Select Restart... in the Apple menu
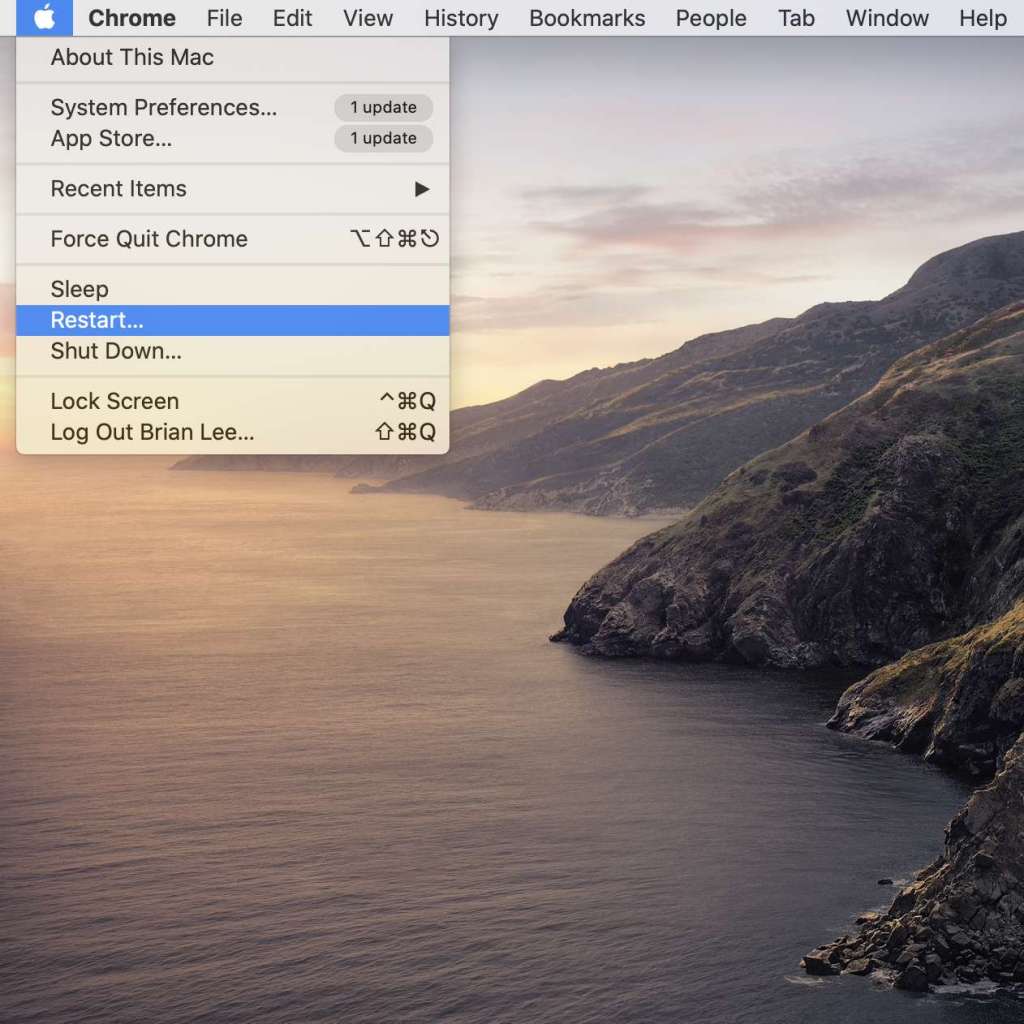The image size is (1024, 1024). (232, 320)
